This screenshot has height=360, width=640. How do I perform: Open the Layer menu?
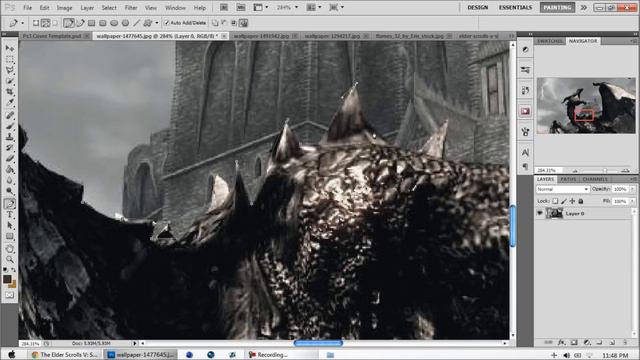pos(87,8)
